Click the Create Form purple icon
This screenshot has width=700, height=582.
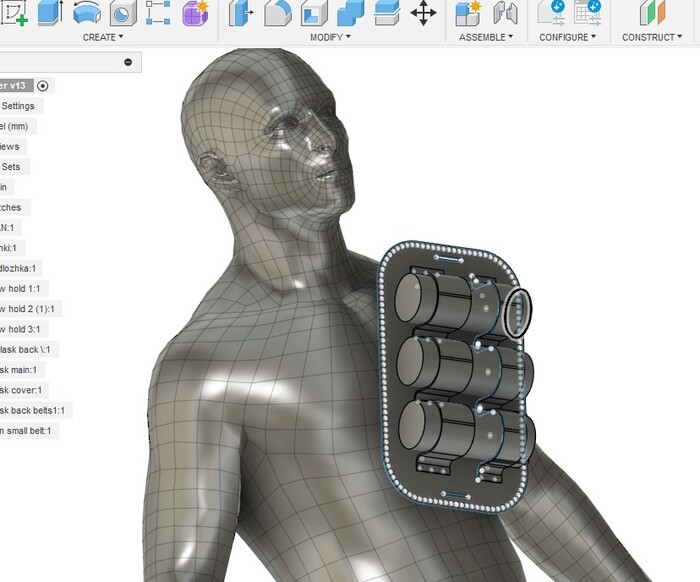196,13
